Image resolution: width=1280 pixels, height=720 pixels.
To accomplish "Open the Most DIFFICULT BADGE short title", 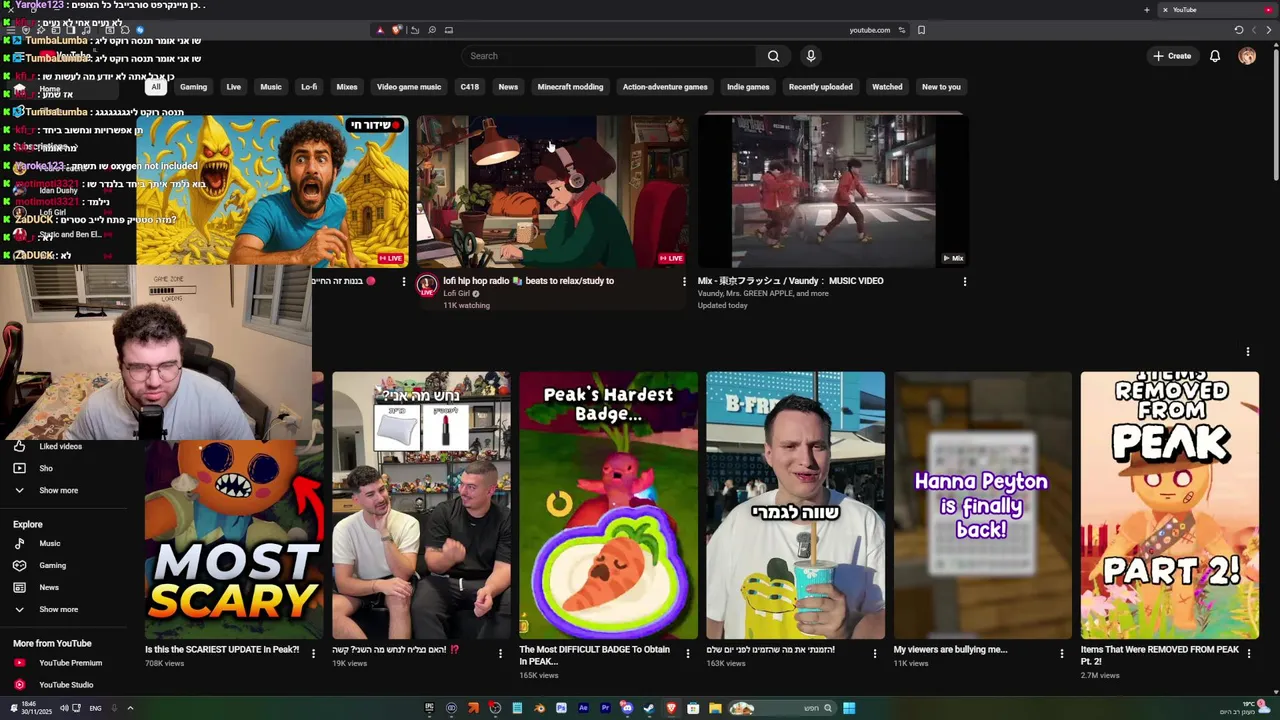I will (594, 655).
